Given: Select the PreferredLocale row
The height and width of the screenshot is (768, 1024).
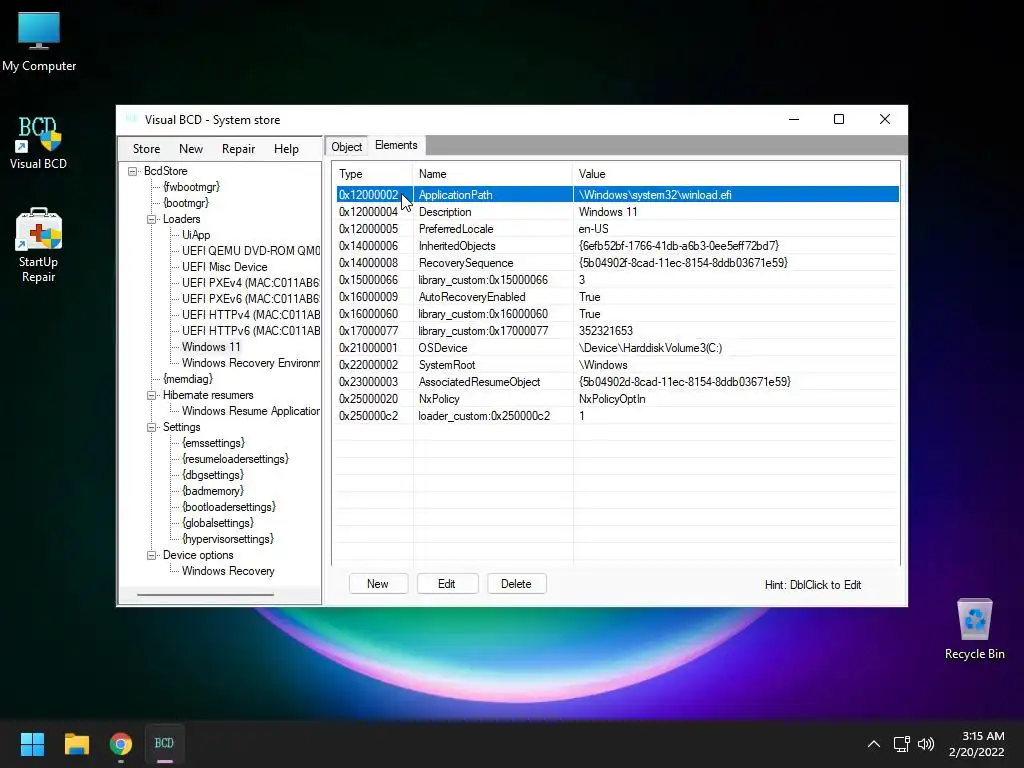Looking at the screenshot, I should coord(618,229).
